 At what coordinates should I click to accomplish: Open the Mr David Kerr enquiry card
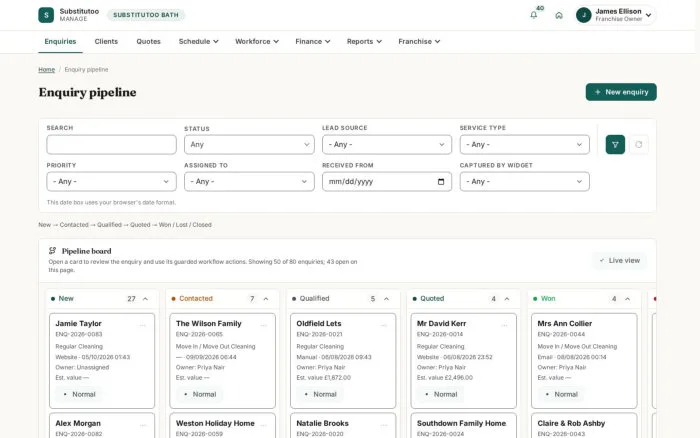click(463, 361)
